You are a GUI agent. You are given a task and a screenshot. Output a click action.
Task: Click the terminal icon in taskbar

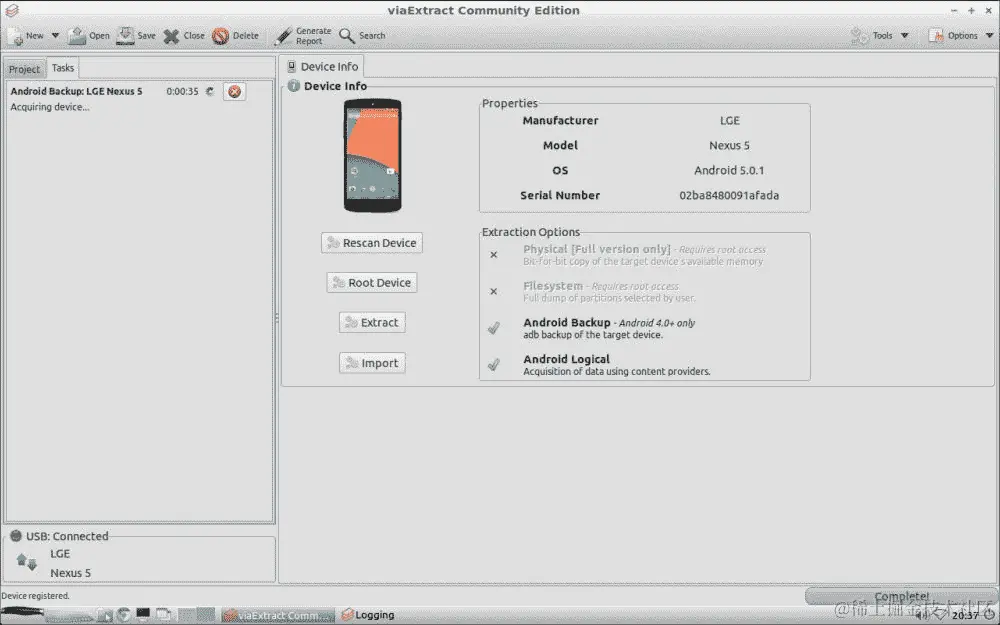tap(143, 614)
